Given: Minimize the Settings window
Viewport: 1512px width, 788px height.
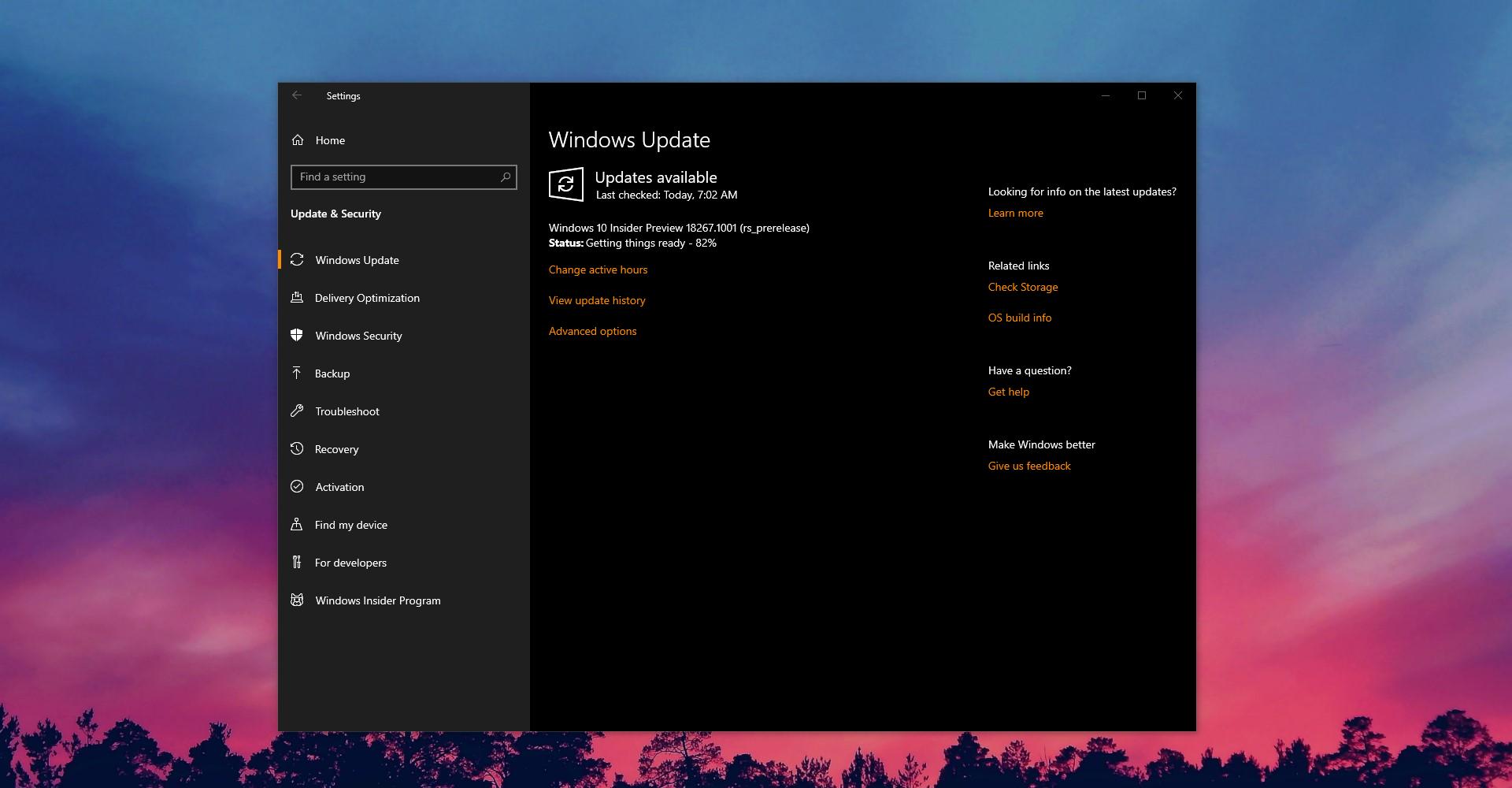Looking at the screenshot, I should pyautogui.click(x=1106, y=95).
